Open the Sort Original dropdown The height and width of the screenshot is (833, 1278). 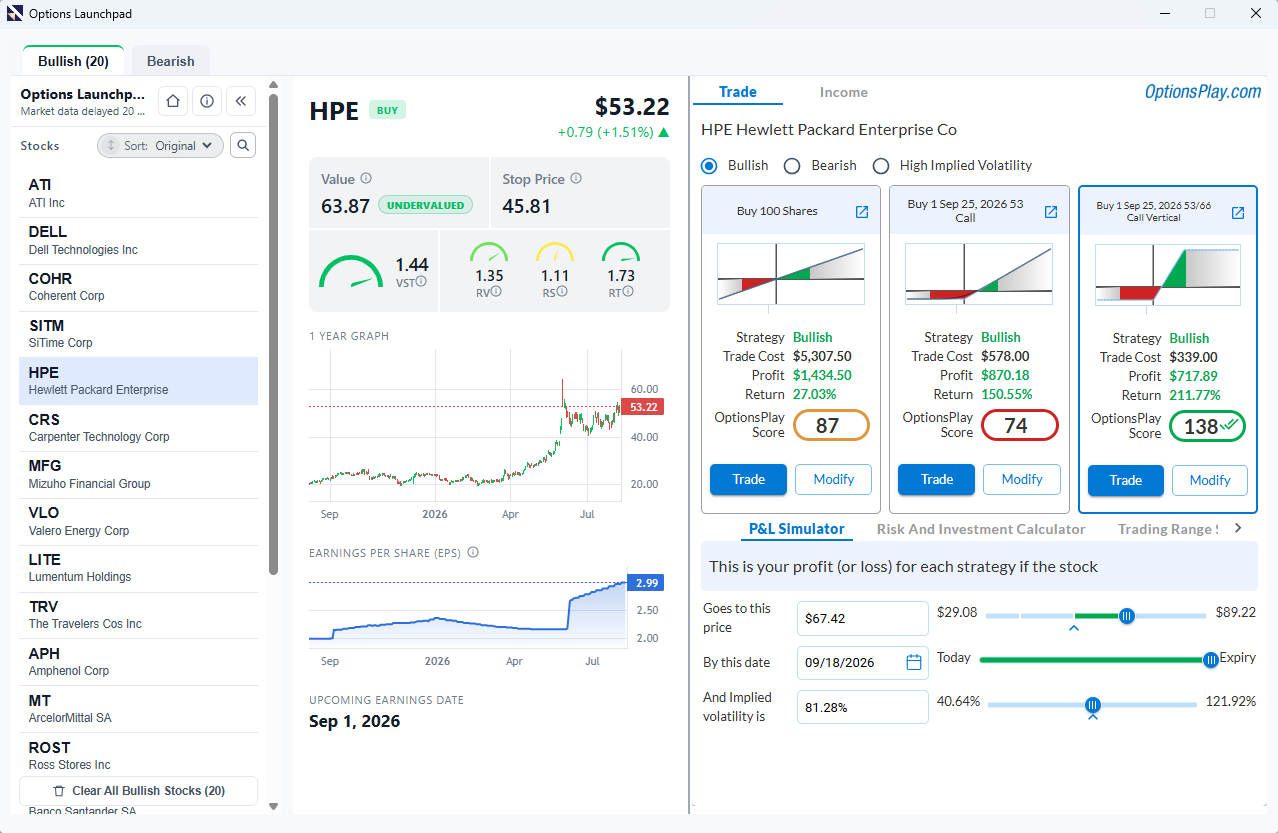160,146
